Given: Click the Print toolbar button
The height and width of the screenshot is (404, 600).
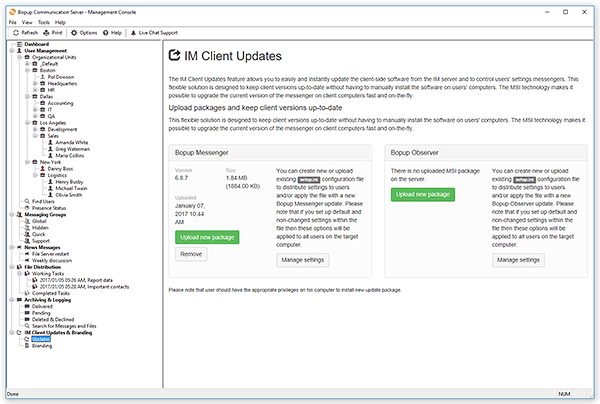Looking at the screenshot, I should (x=53, y=33).
